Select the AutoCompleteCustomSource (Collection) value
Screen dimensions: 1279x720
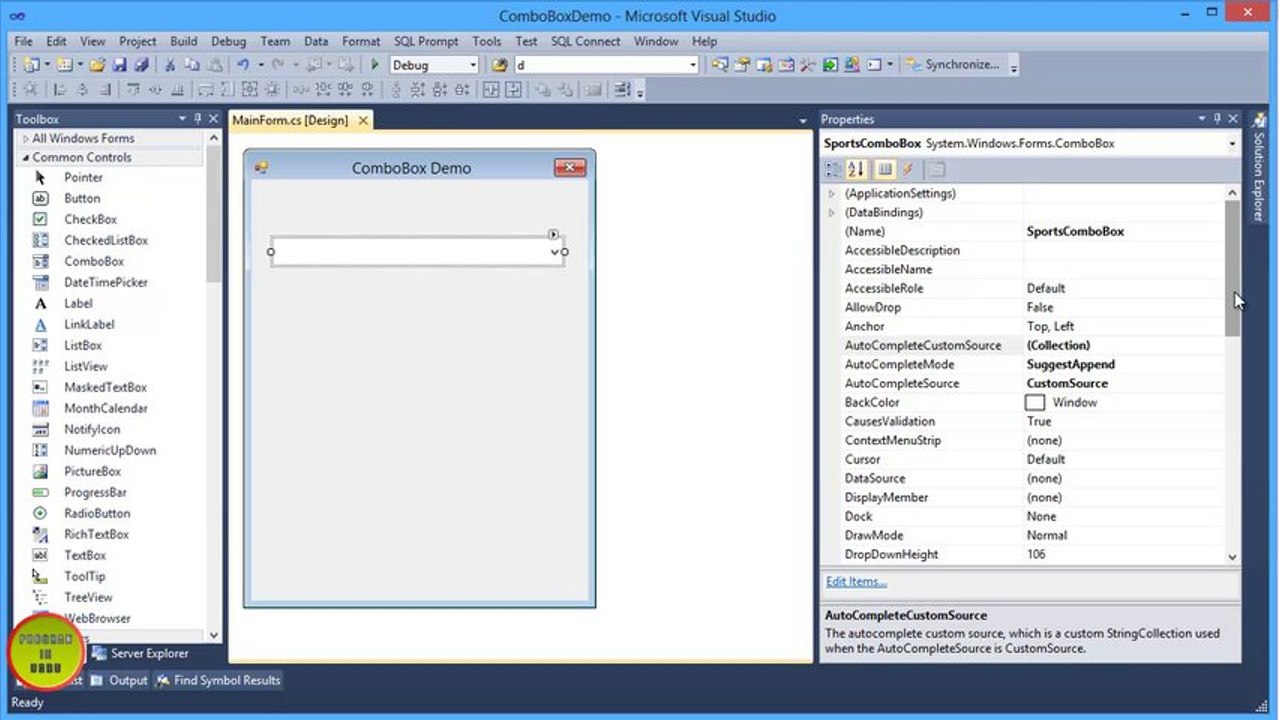click(x=1058, y=345)
